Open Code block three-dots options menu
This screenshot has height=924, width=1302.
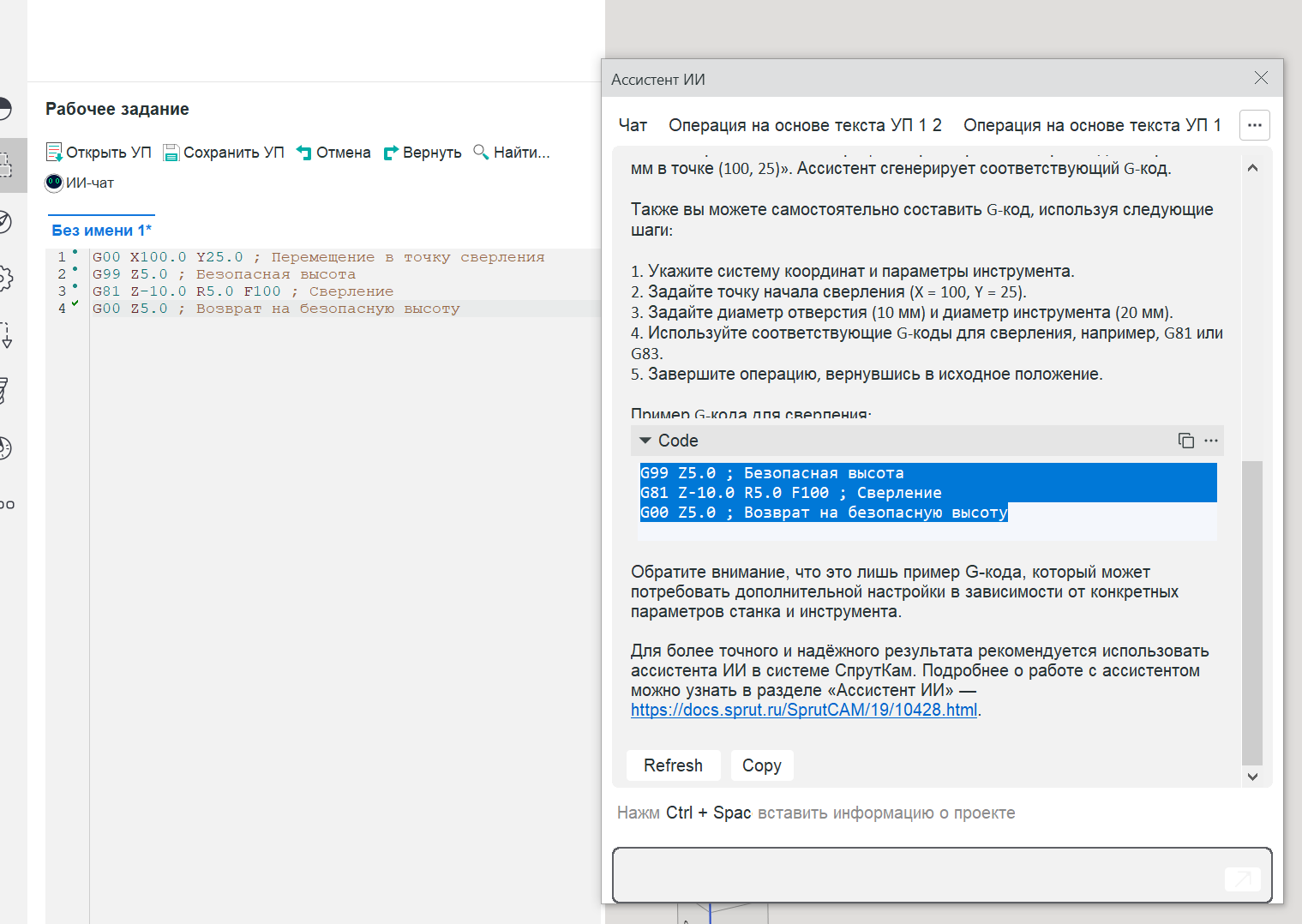pyautogui.click(x=1211, y=441)
